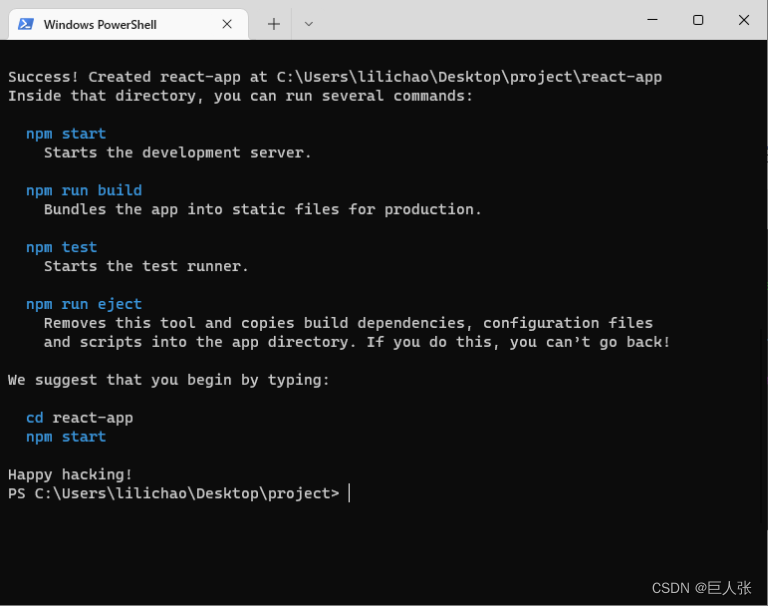This screenshot has width=768, height=606.
Task: Click 'Removes this tool and copies build' line
Action: click(348, 323)
